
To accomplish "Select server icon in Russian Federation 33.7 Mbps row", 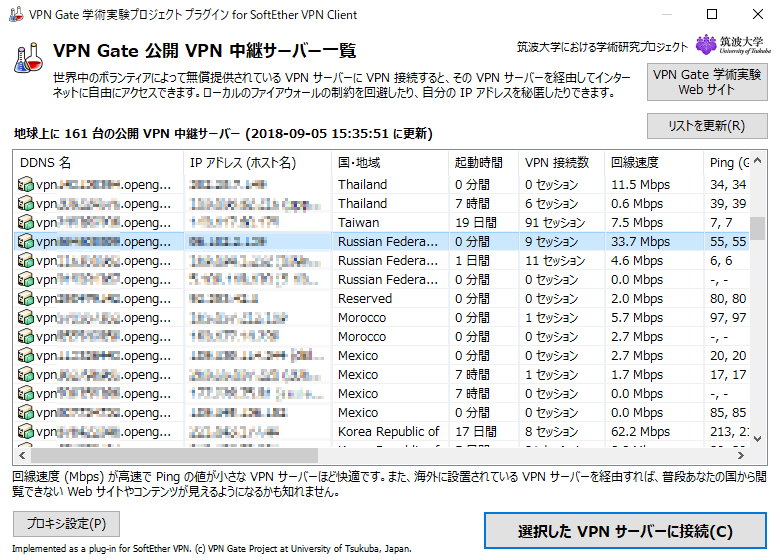I will click(25, 242).
